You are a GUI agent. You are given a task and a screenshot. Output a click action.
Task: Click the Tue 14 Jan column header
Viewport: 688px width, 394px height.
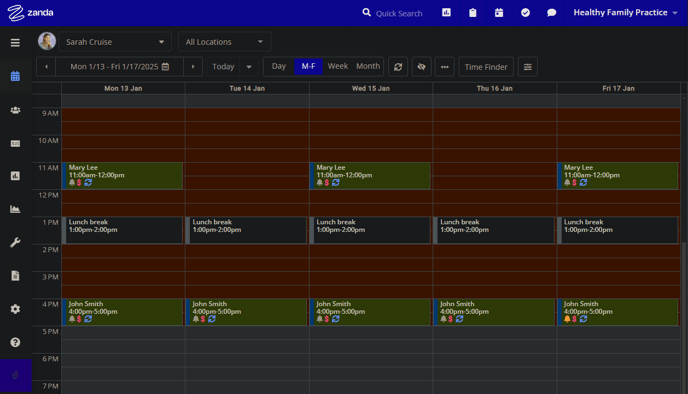(x=247, y=88)
